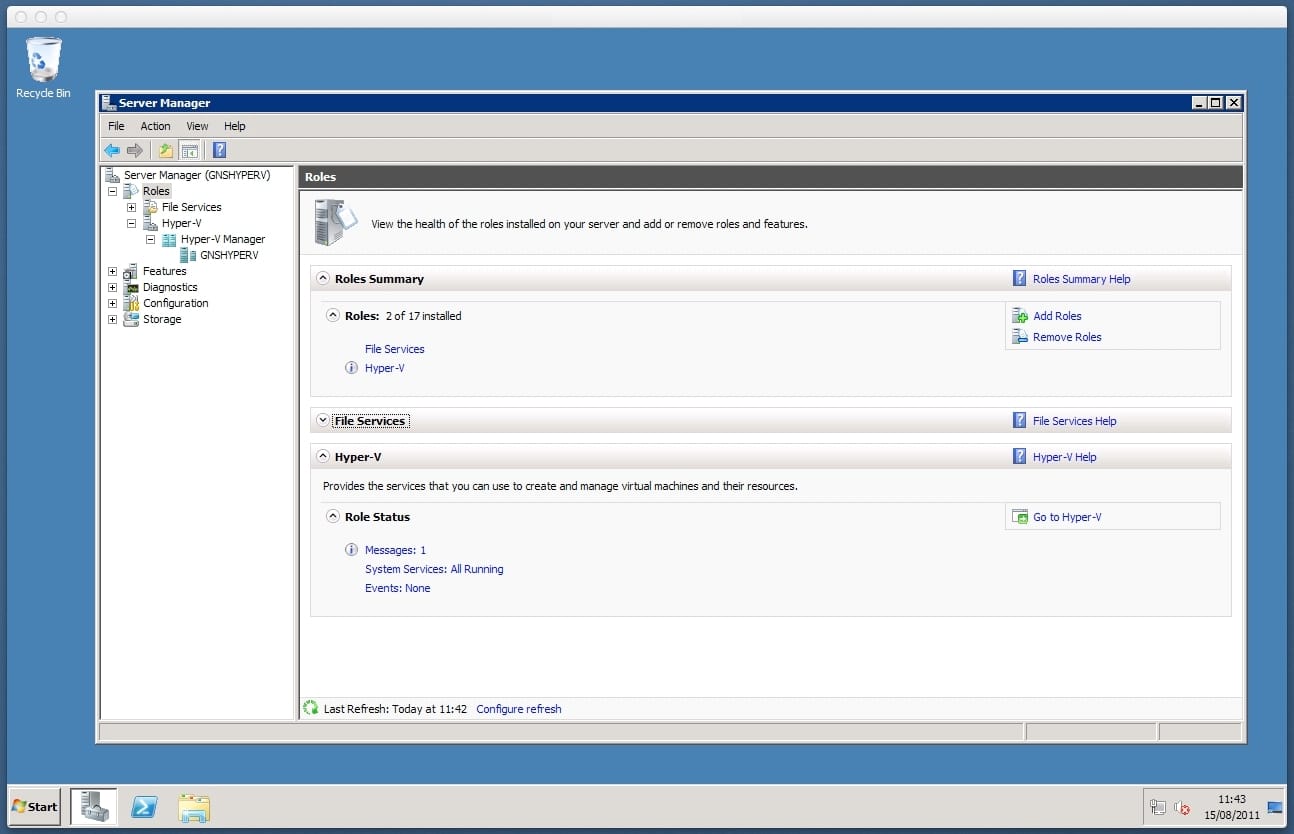The height and width of the screenshot is (834, 1294).
Task: Expand the Configuration tree node
Action: [112, 303]
